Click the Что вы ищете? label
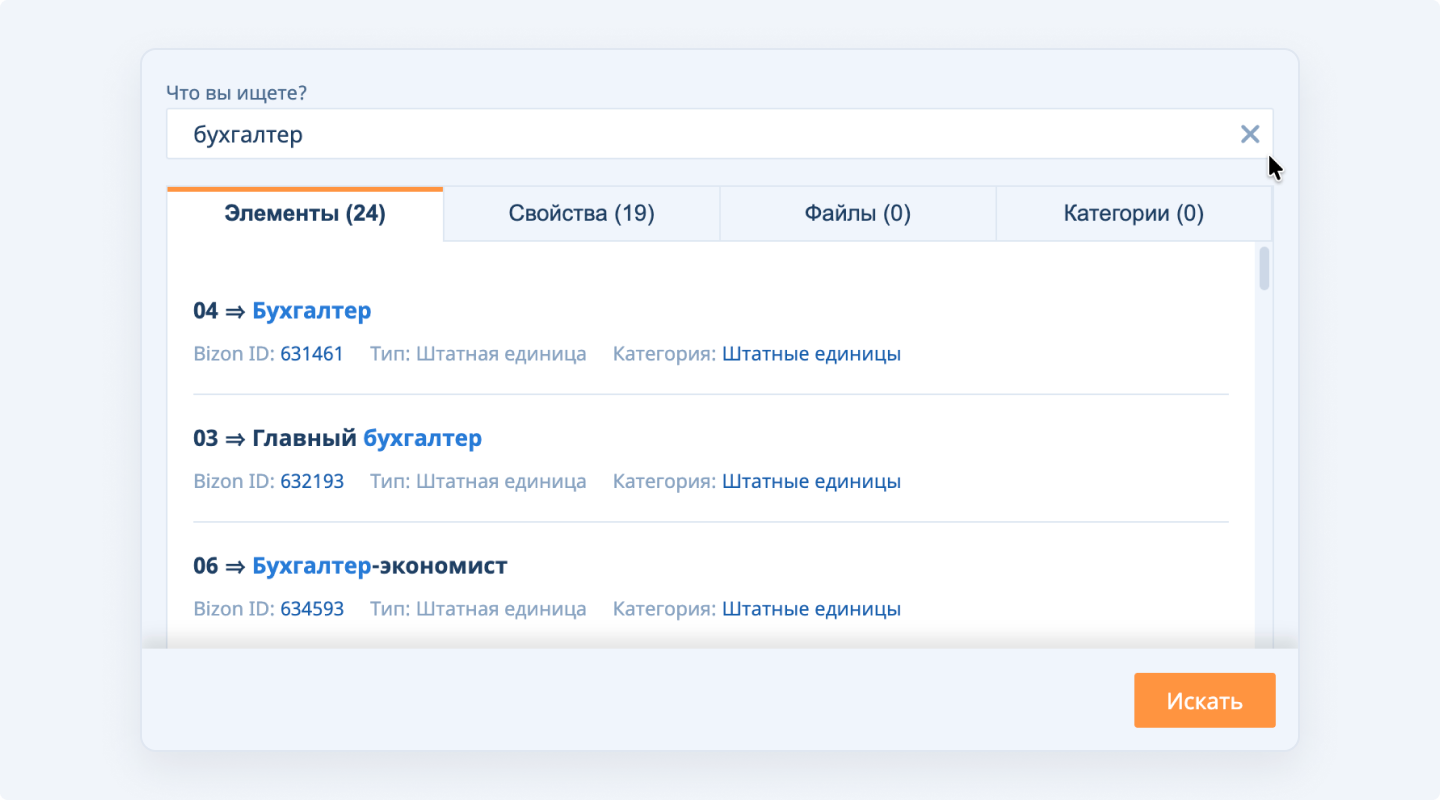Screen dimensions: 1440x800 235,92
